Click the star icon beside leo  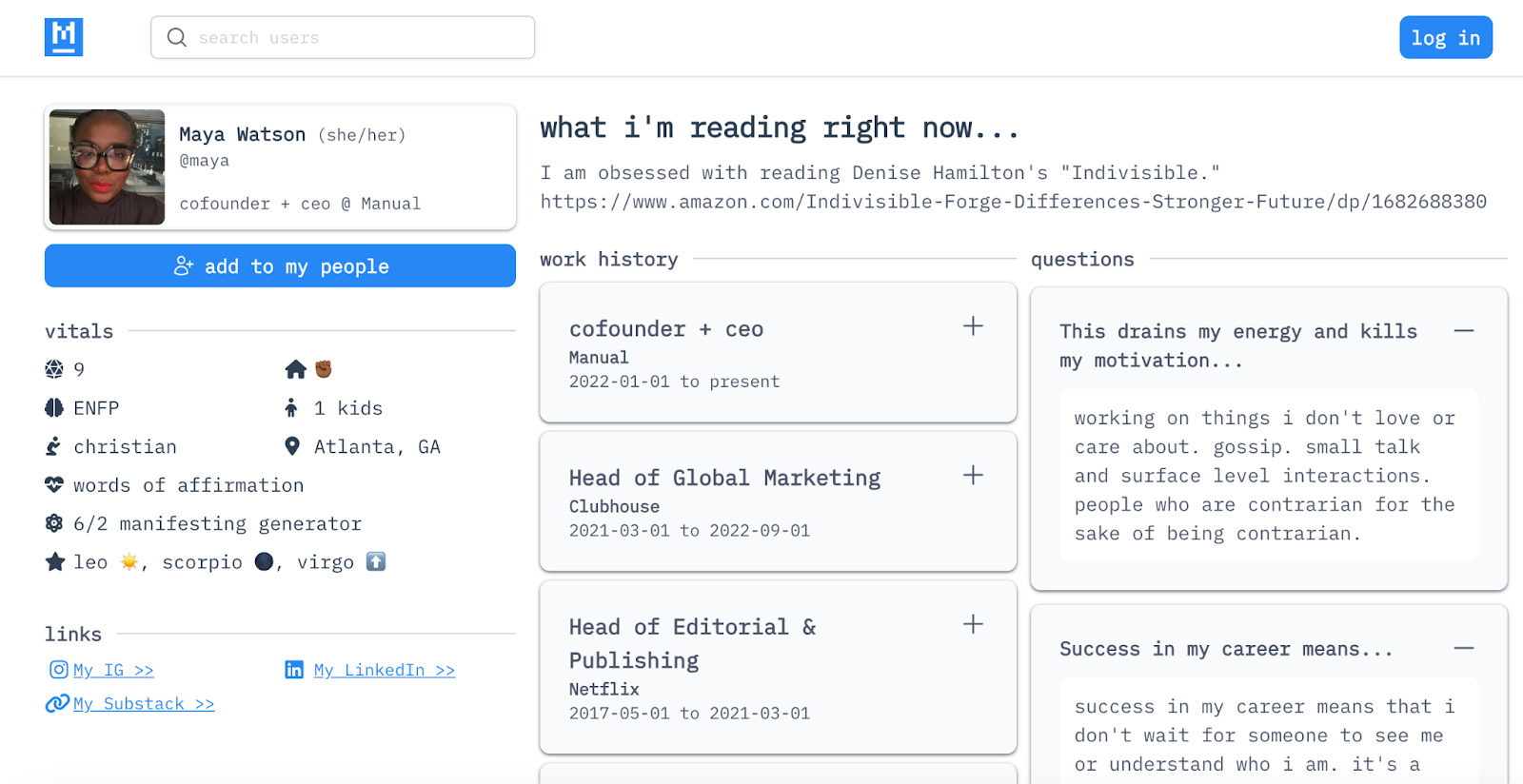click(54, 562)
